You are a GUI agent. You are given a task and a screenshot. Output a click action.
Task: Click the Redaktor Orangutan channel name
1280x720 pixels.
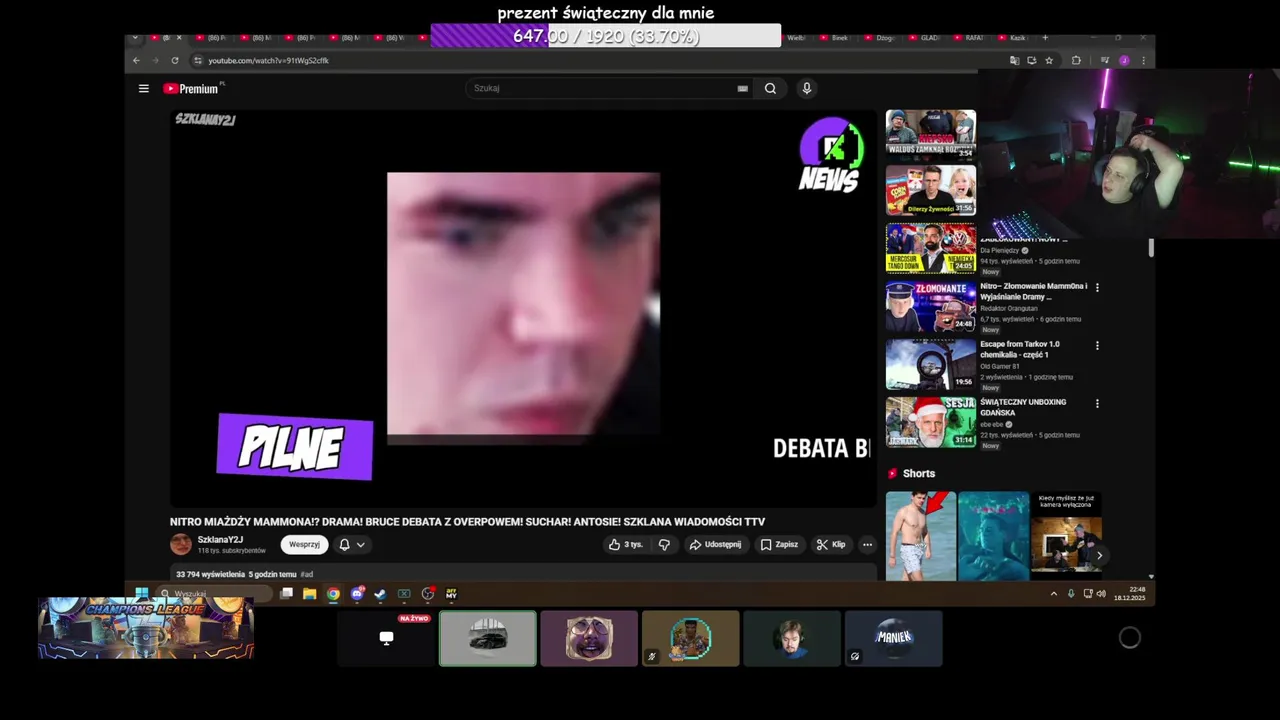(1009, 308)
